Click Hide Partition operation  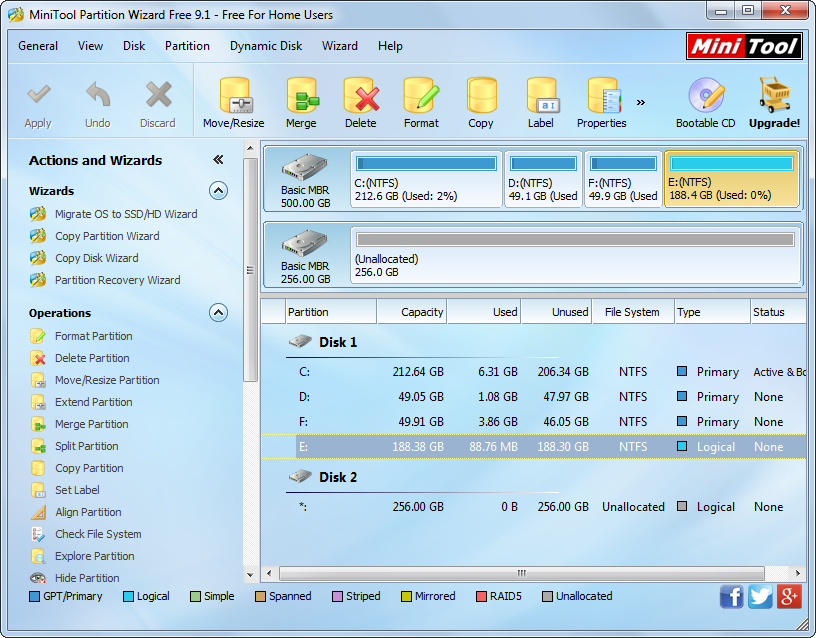click(75, 578)
